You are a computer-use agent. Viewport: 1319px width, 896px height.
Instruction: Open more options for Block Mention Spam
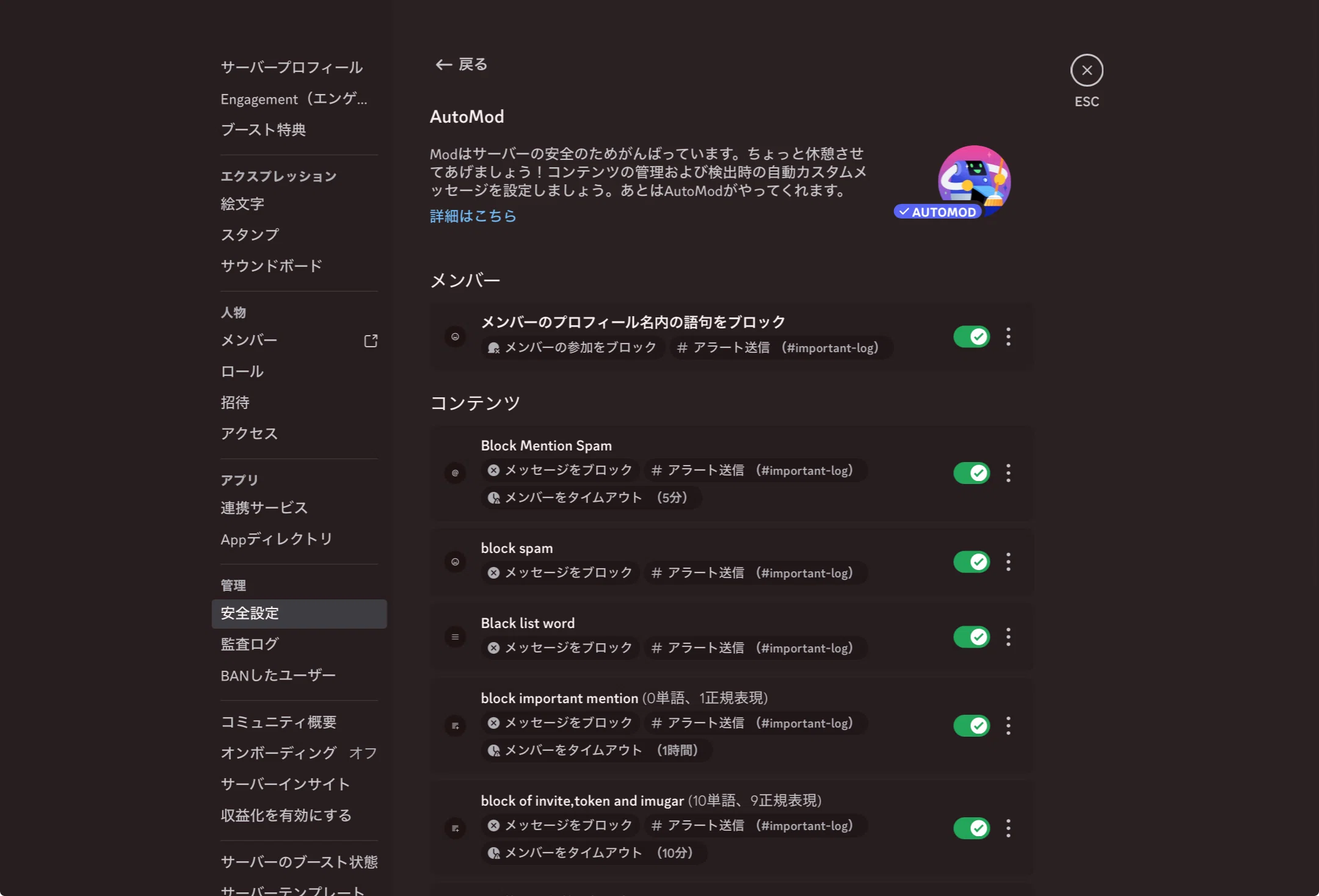pyautogui.click(x=1008, y=473)
